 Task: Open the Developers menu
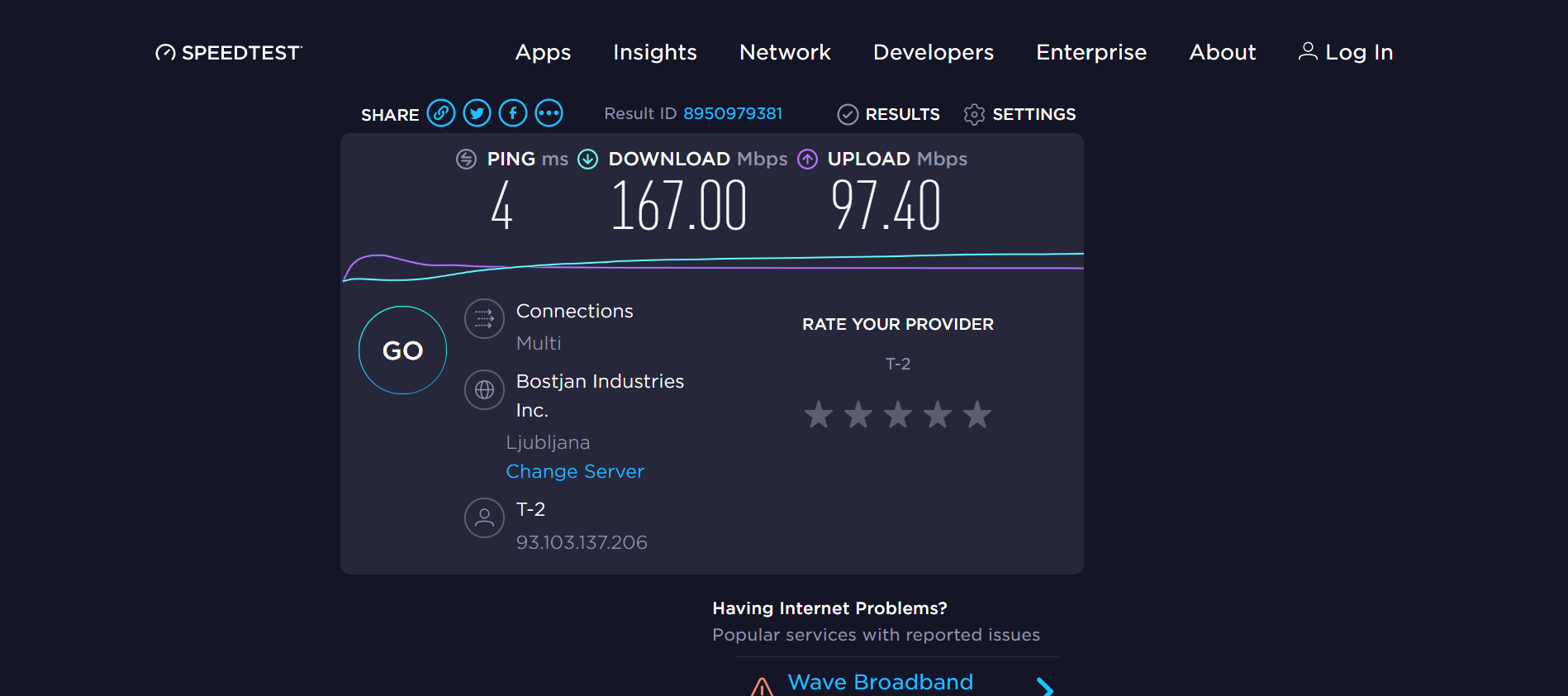pos(934,53)
